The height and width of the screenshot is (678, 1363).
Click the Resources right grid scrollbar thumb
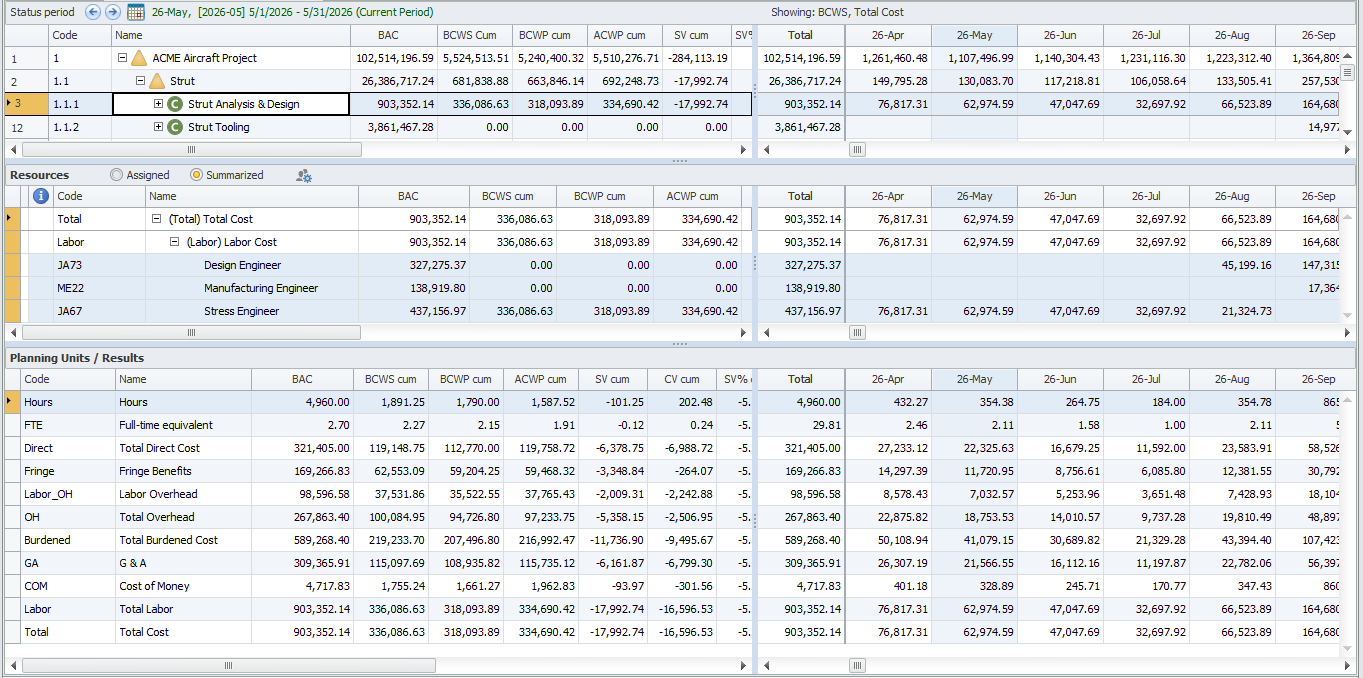(x=857, y=332)
